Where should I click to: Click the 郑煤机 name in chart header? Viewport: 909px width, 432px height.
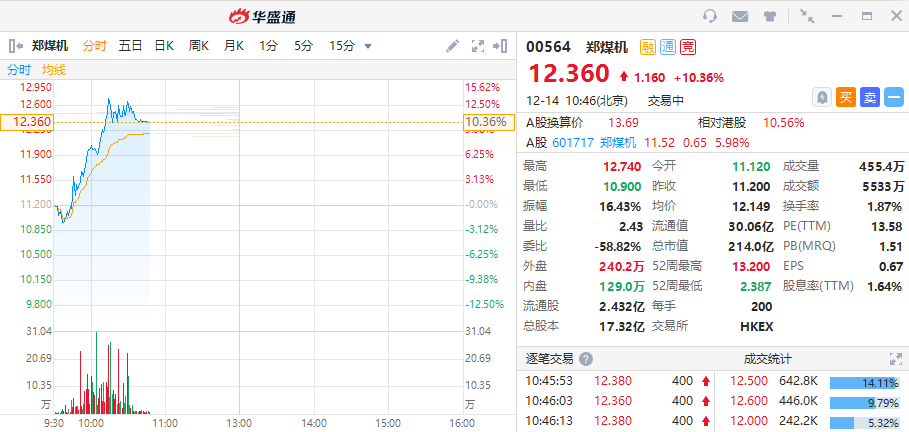click(50, 46)
